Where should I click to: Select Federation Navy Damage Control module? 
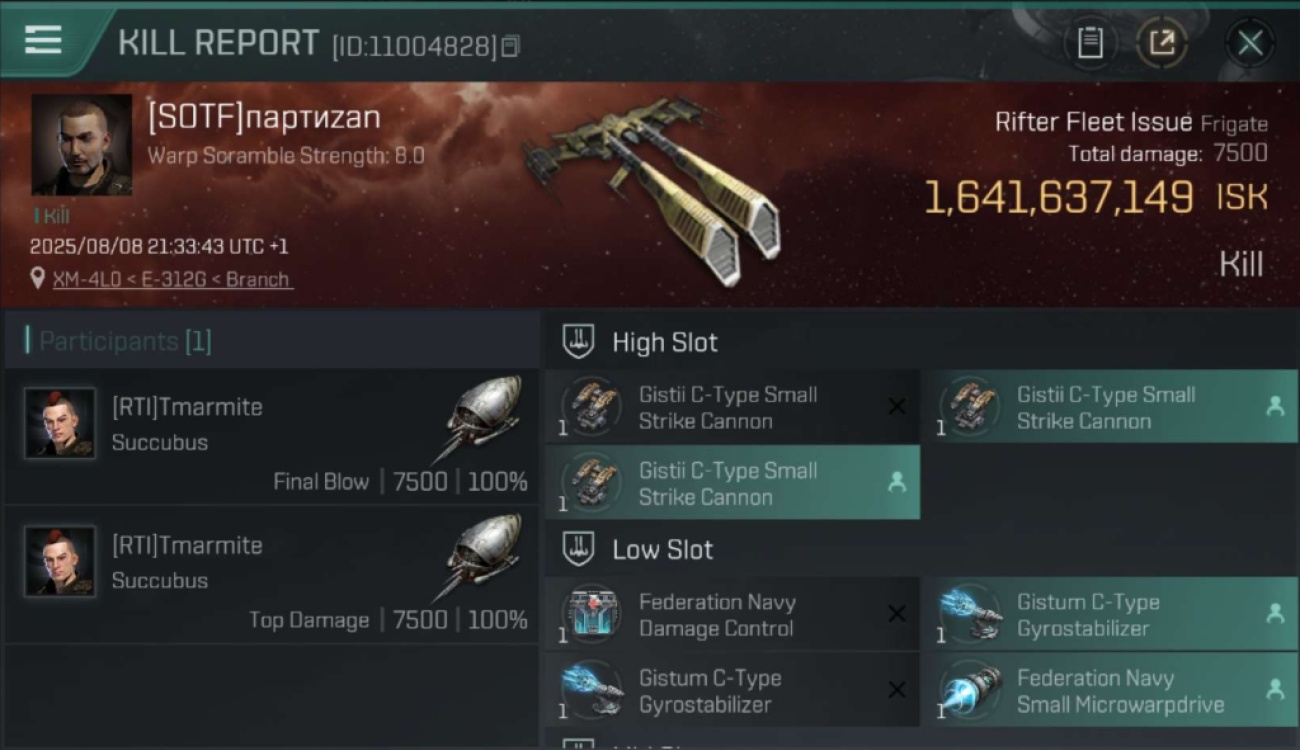coord(732,614)
